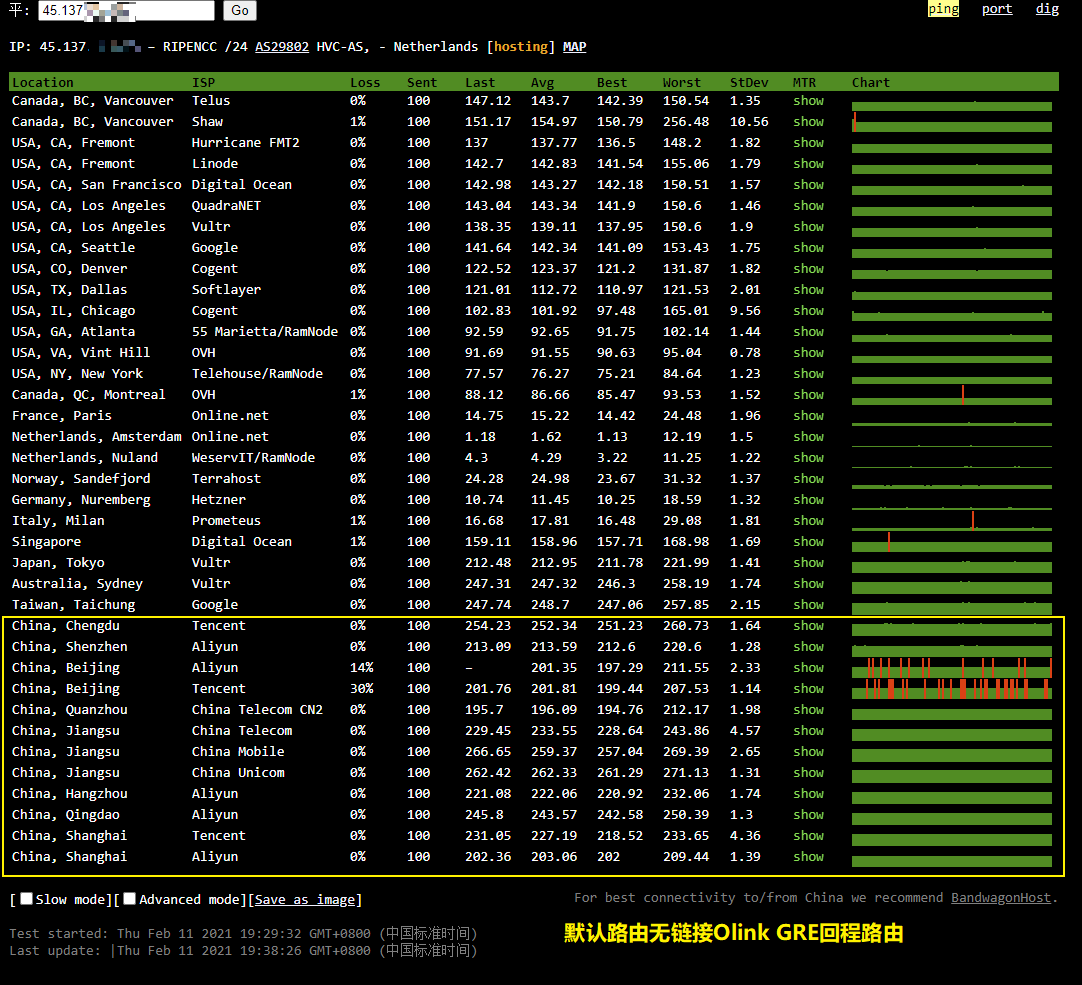
Task: Show MTR for Japan, Tokyo row
Action: [808, 563]
